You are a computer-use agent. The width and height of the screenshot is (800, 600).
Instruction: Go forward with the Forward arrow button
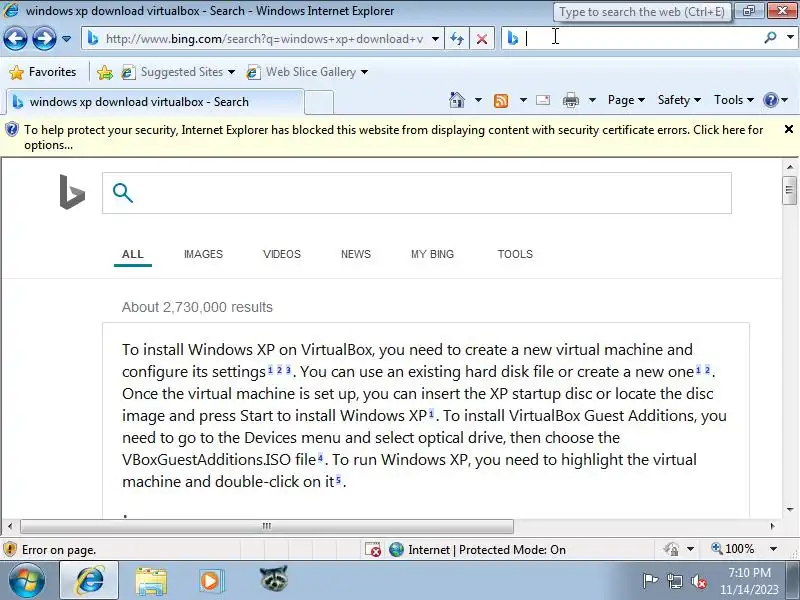44,38
